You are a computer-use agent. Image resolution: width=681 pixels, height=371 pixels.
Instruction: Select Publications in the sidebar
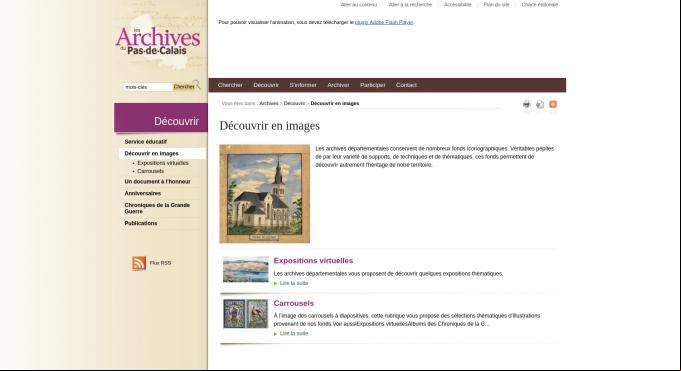tap(141, 223)
